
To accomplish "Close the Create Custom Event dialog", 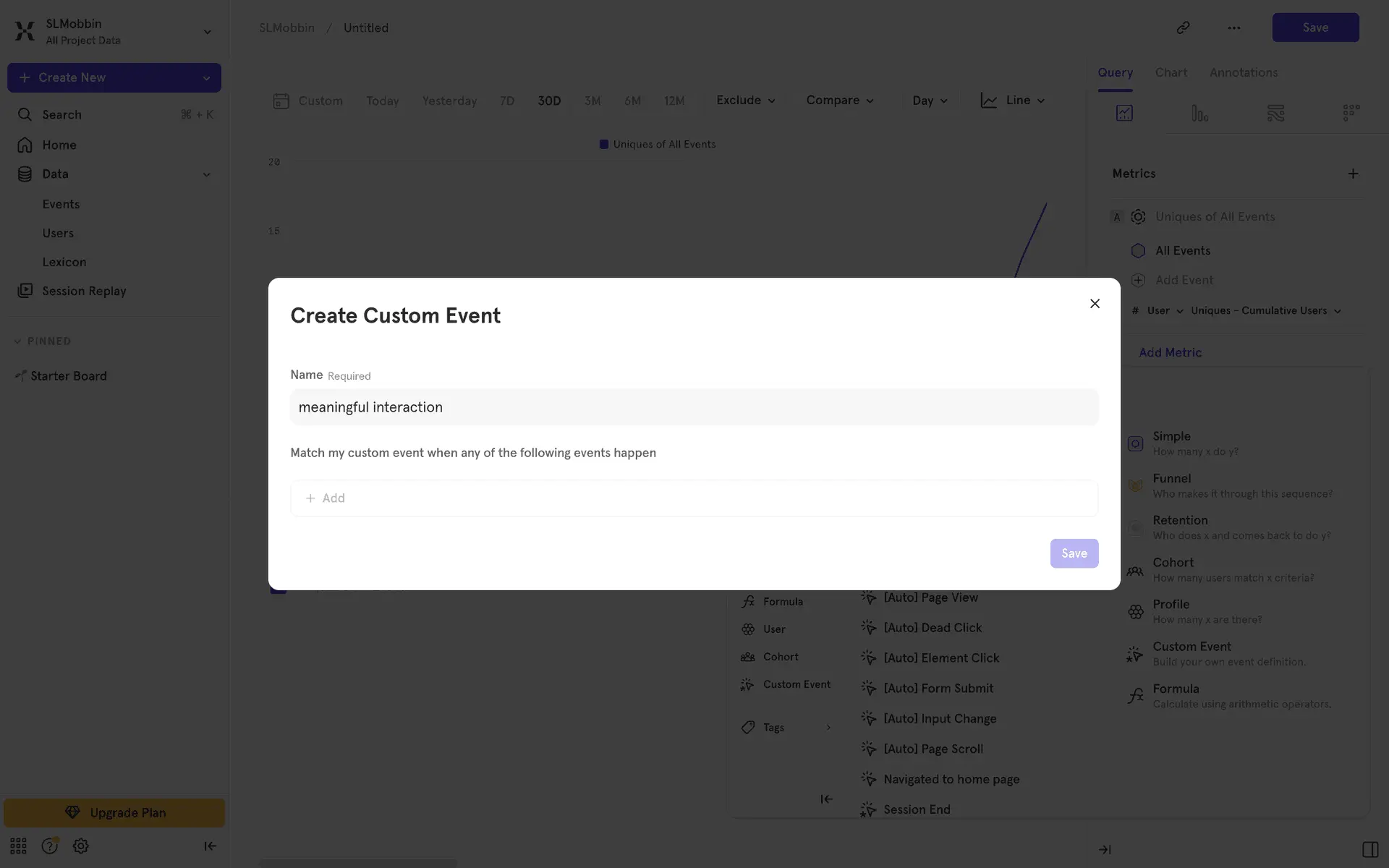I will tap(1095, 304).
